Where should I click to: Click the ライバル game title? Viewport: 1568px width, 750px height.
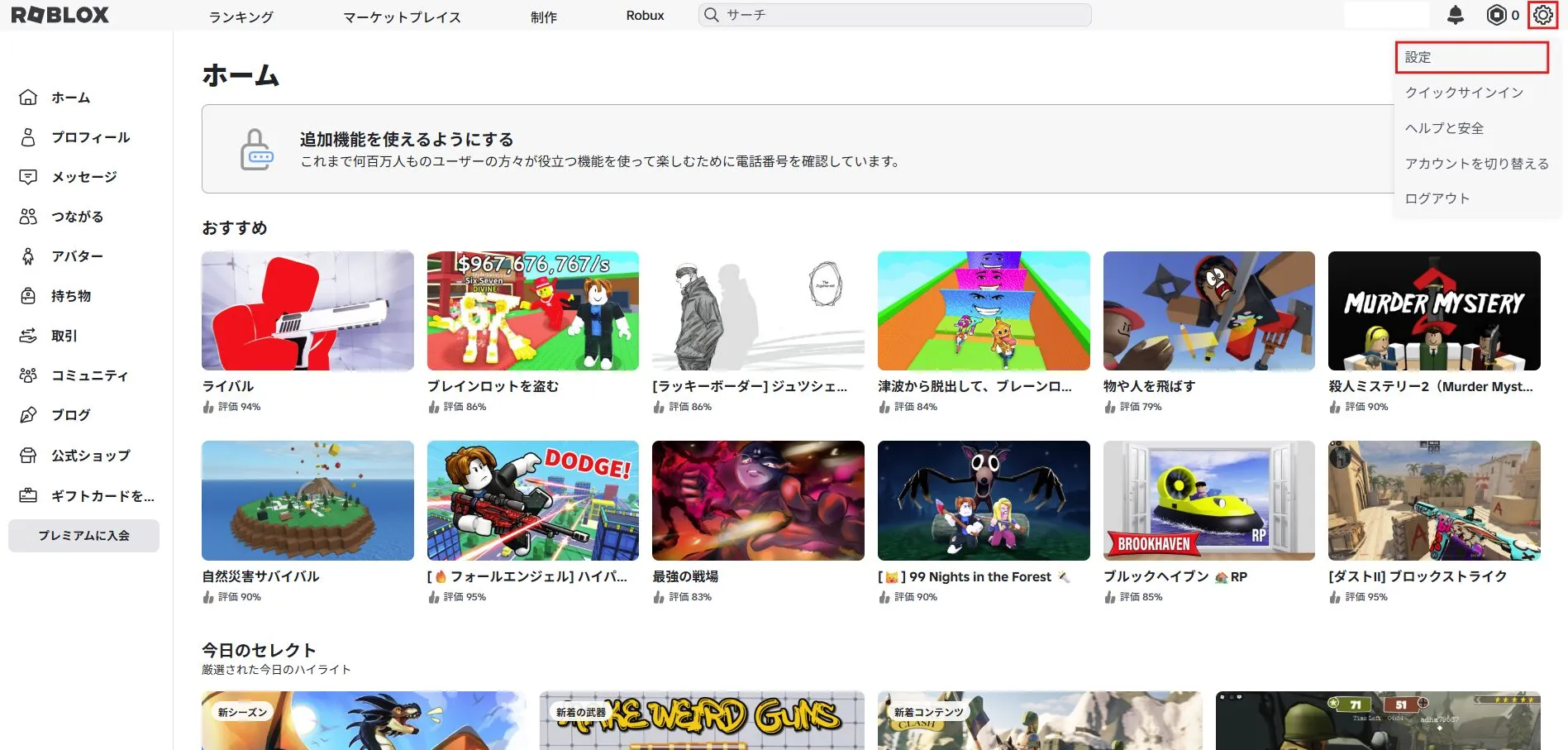click(228, 386)
